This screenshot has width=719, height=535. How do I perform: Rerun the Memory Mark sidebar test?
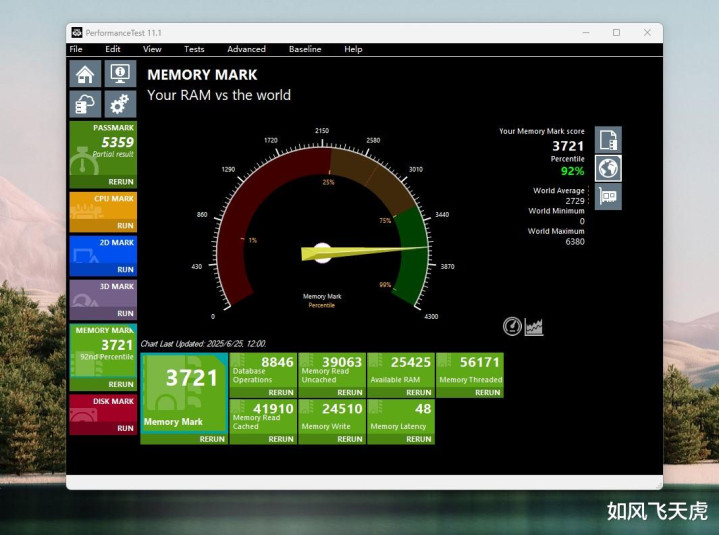[121, 384]
